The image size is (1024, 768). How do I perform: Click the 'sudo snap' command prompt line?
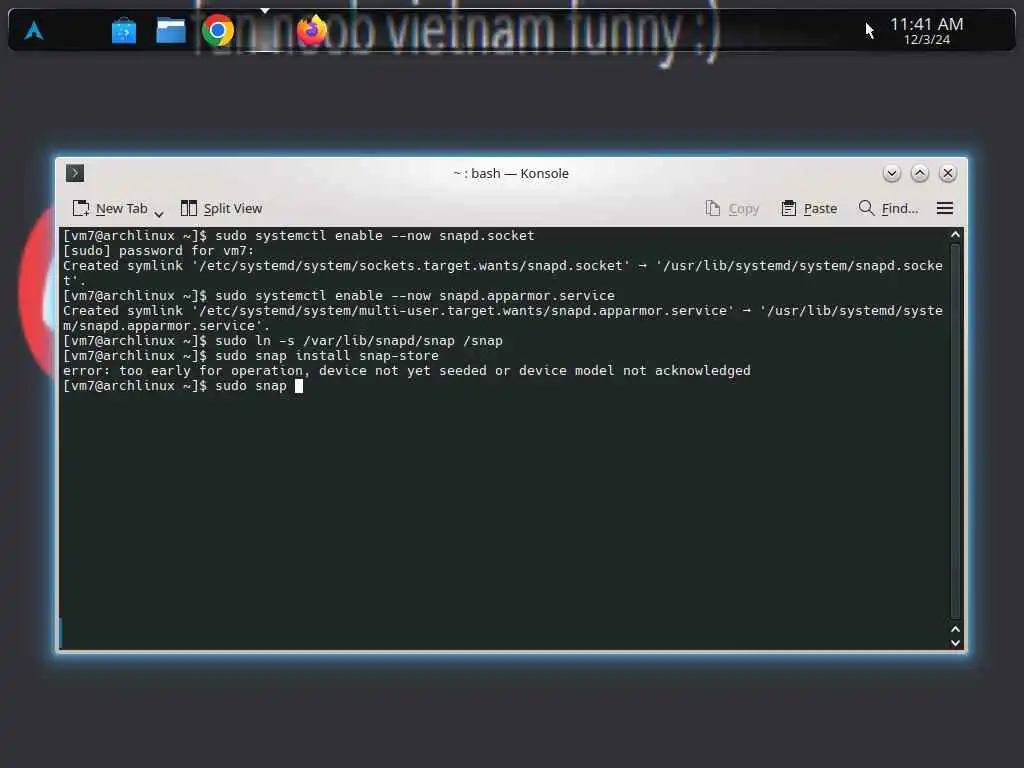[x=183, y=386]
